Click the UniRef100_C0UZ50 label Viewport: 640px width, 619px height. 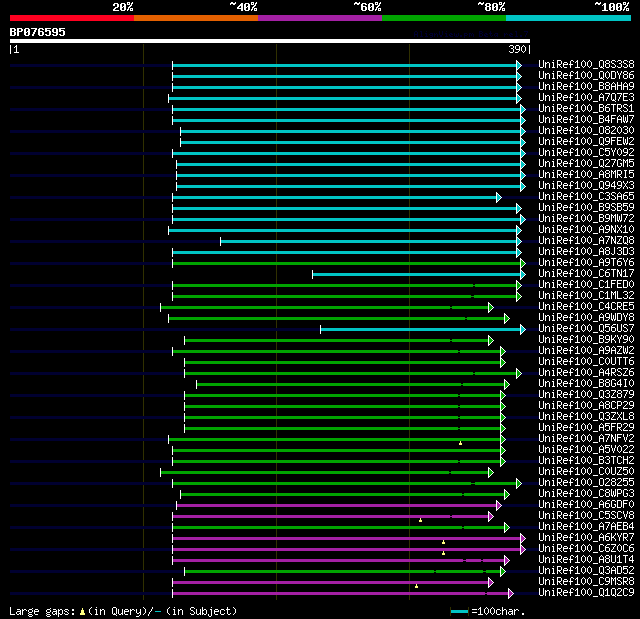point(586,472)
